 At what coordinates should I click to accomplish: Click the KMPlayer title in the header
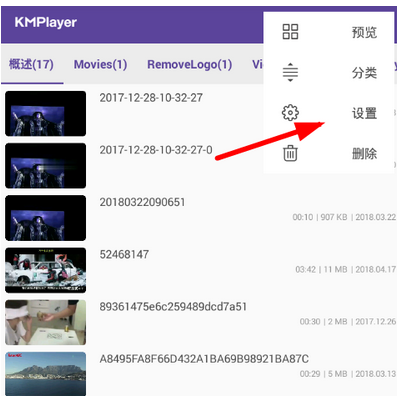point(45,22)
